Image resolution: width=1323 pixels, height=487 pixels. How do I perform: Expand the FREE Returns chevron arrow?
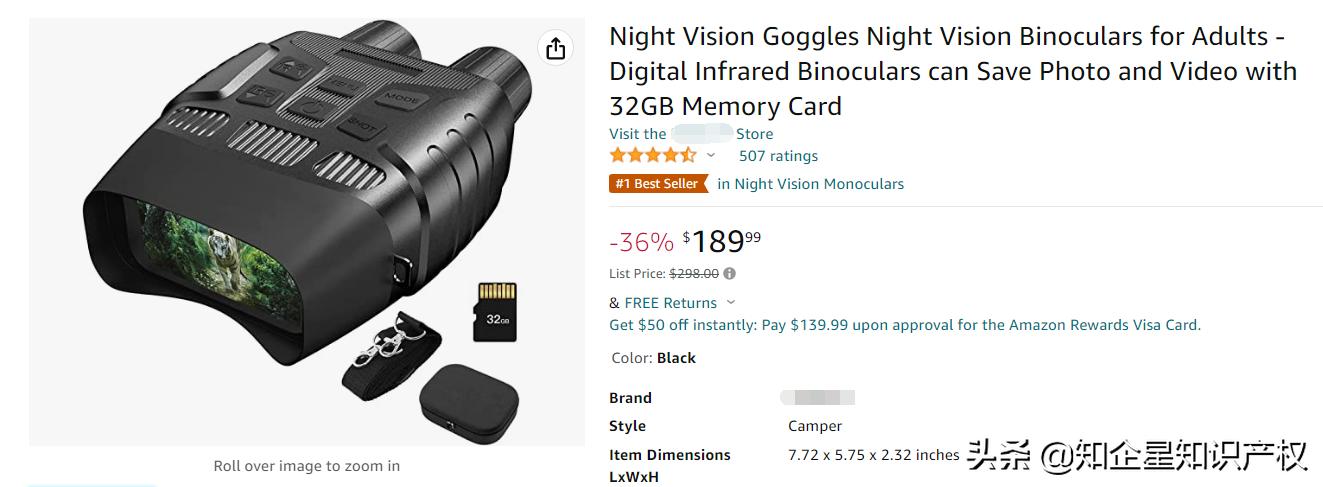731,302
